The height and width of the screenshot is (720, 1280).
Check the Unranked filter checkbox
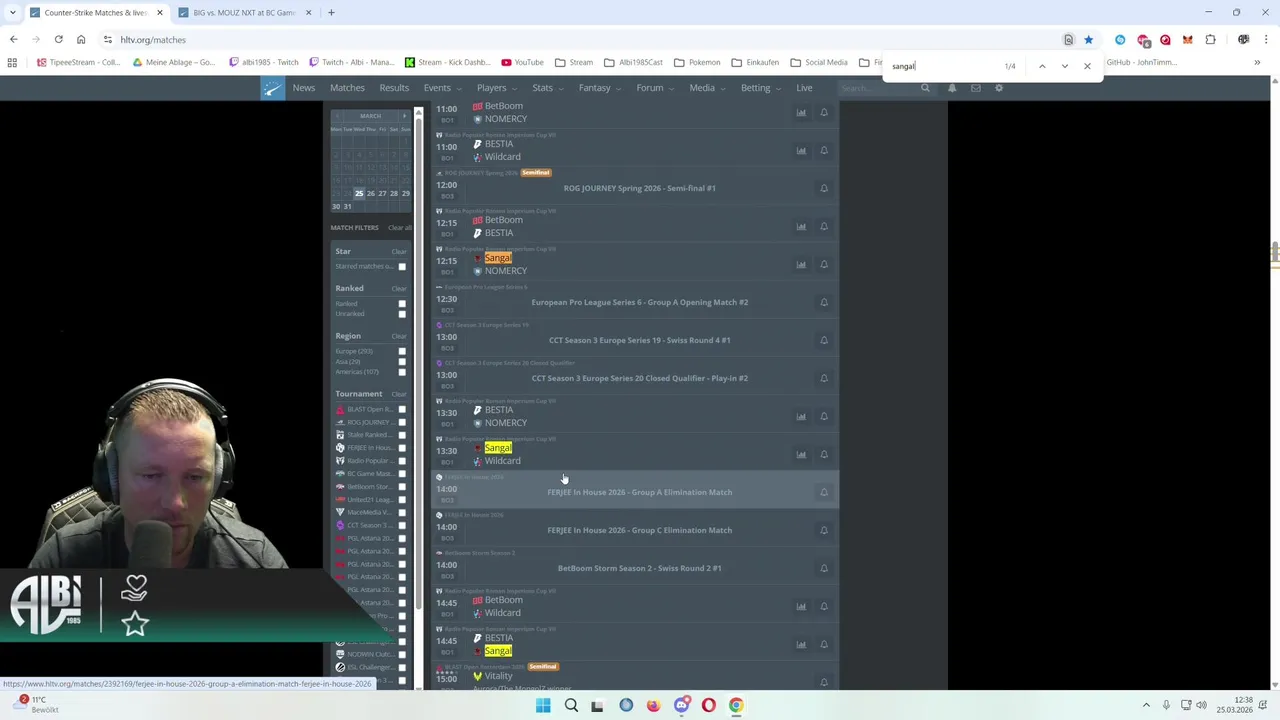402,314
